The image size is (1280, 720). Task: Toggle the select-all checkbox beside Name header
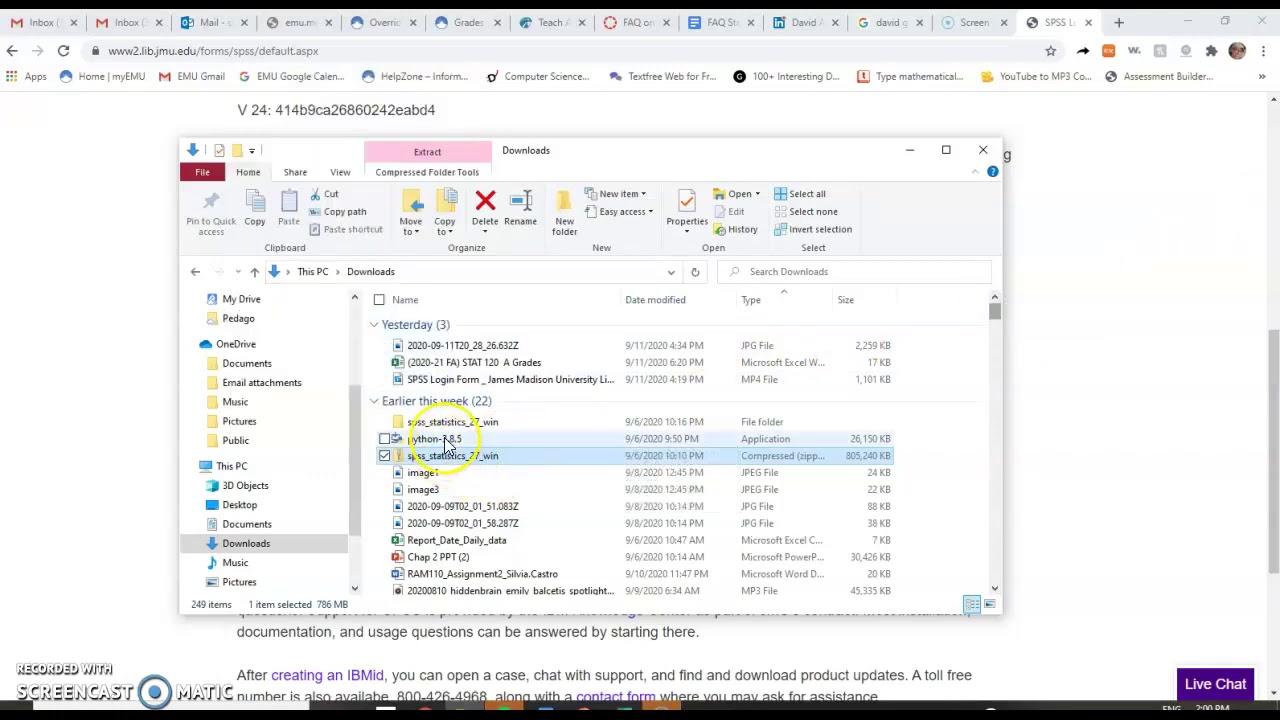379,300
